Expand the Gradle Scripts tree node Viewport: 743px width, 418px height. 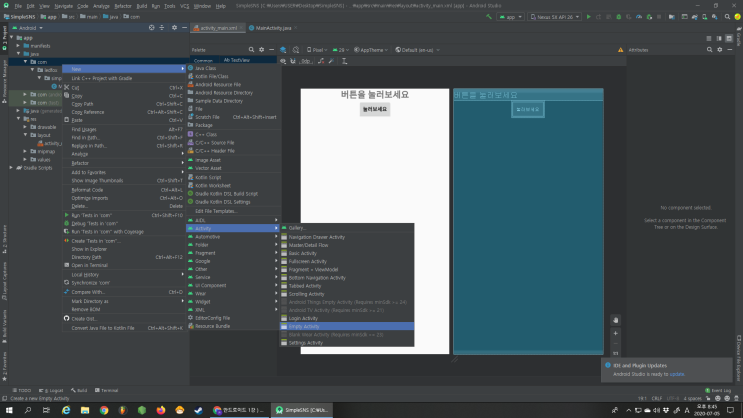(x=11, y=168)
